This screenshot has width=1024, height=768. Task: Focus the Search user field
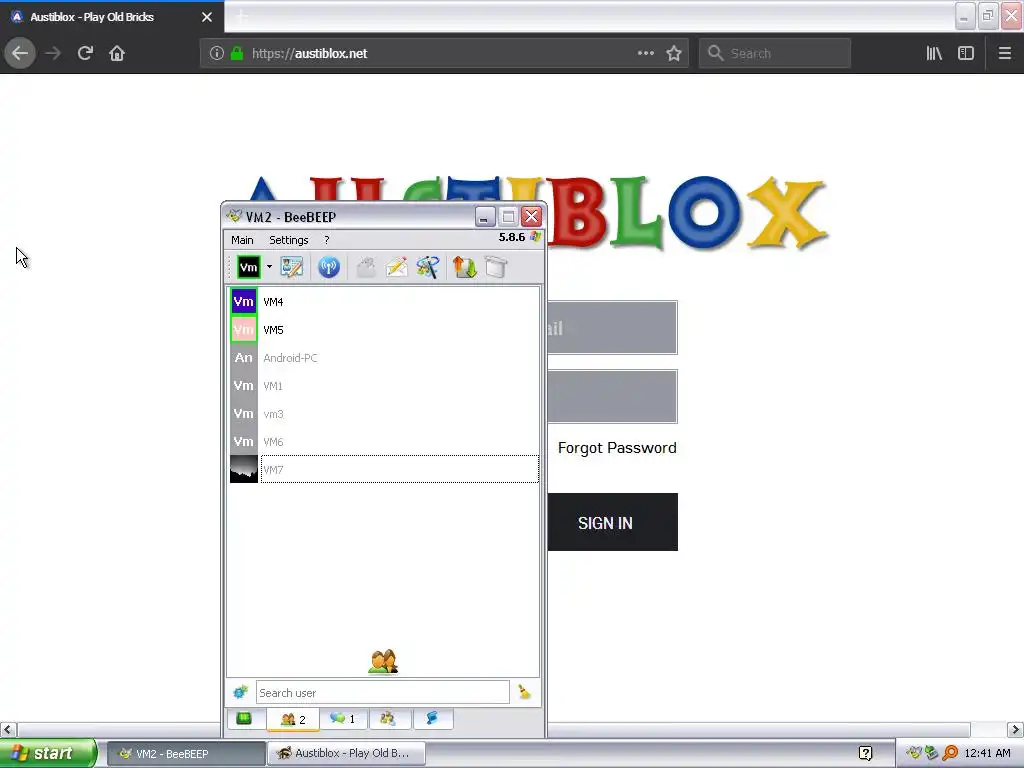pos(382,693)
